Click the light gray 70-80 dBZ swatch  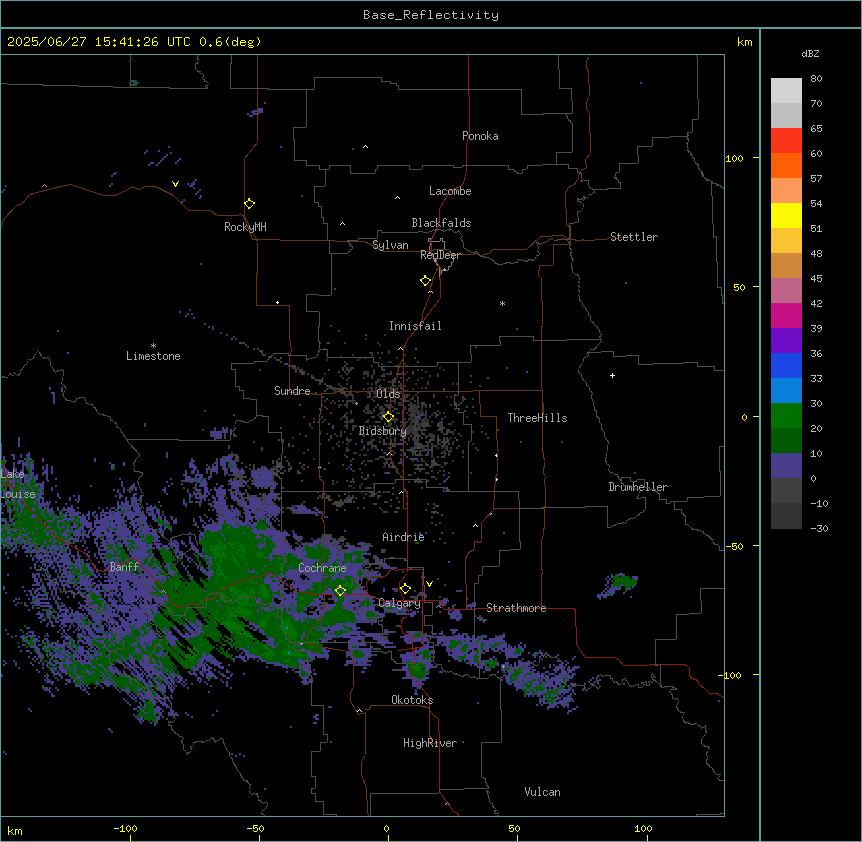coord(786,91)
